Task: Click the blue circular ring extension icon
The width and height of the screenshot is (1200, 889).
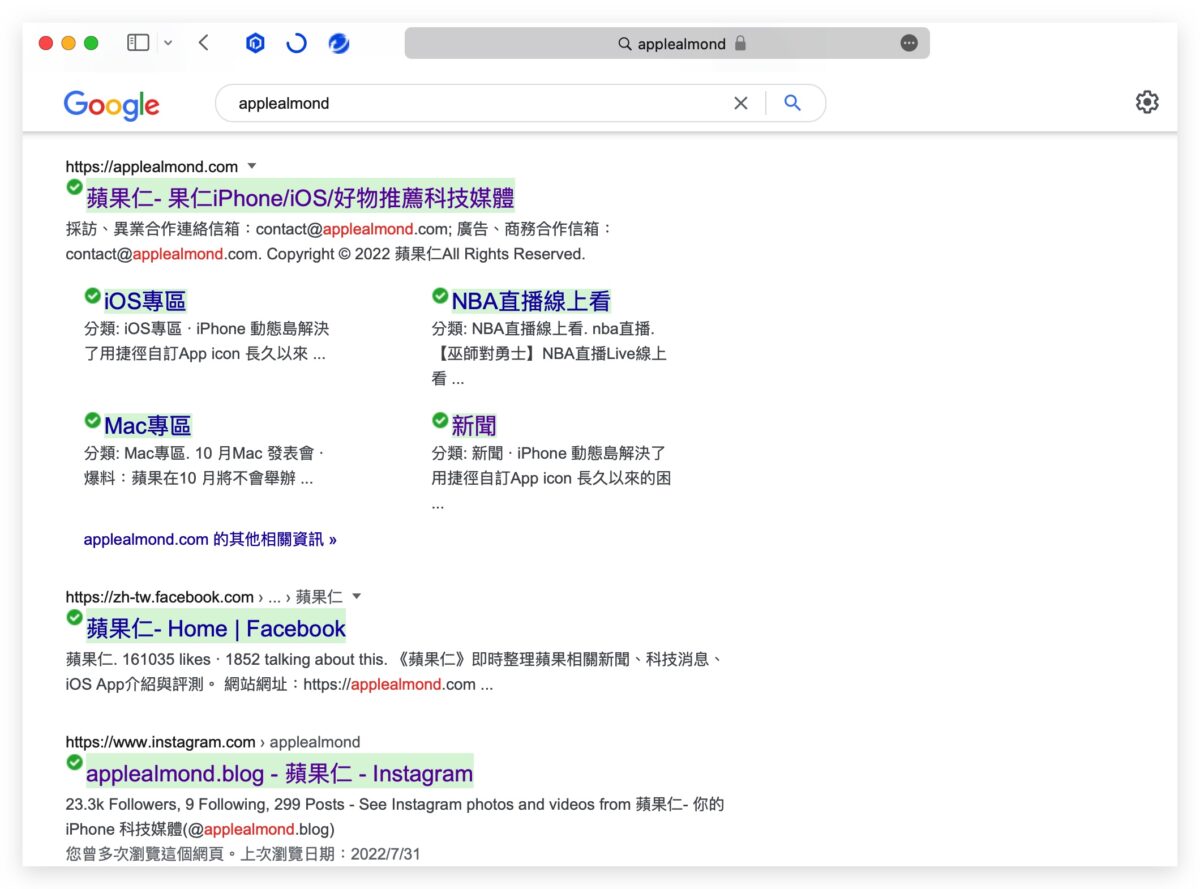Action: click(296, 43)
